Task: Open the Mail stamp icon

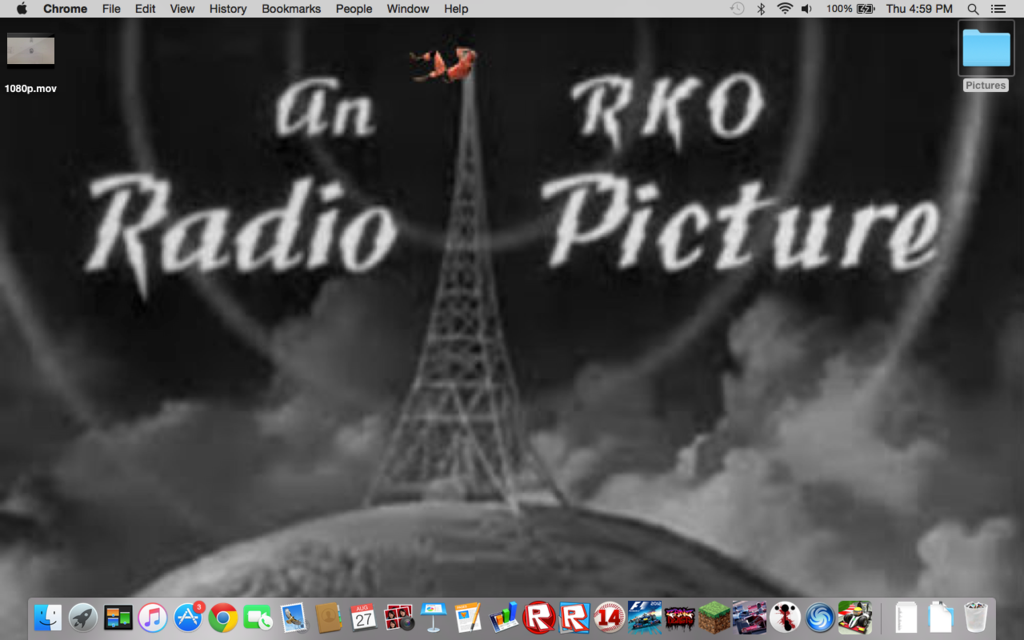Action: point(293,617)
